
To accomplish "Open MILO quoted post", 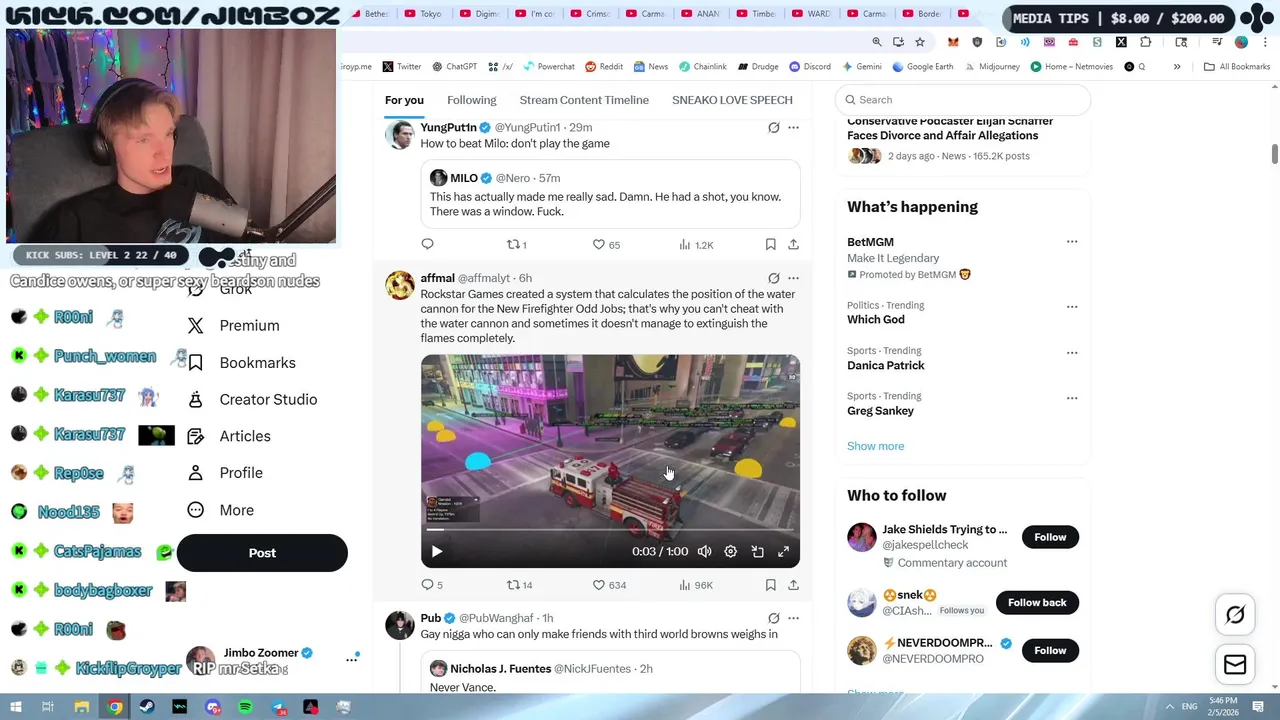I will [x=610, y=195].
